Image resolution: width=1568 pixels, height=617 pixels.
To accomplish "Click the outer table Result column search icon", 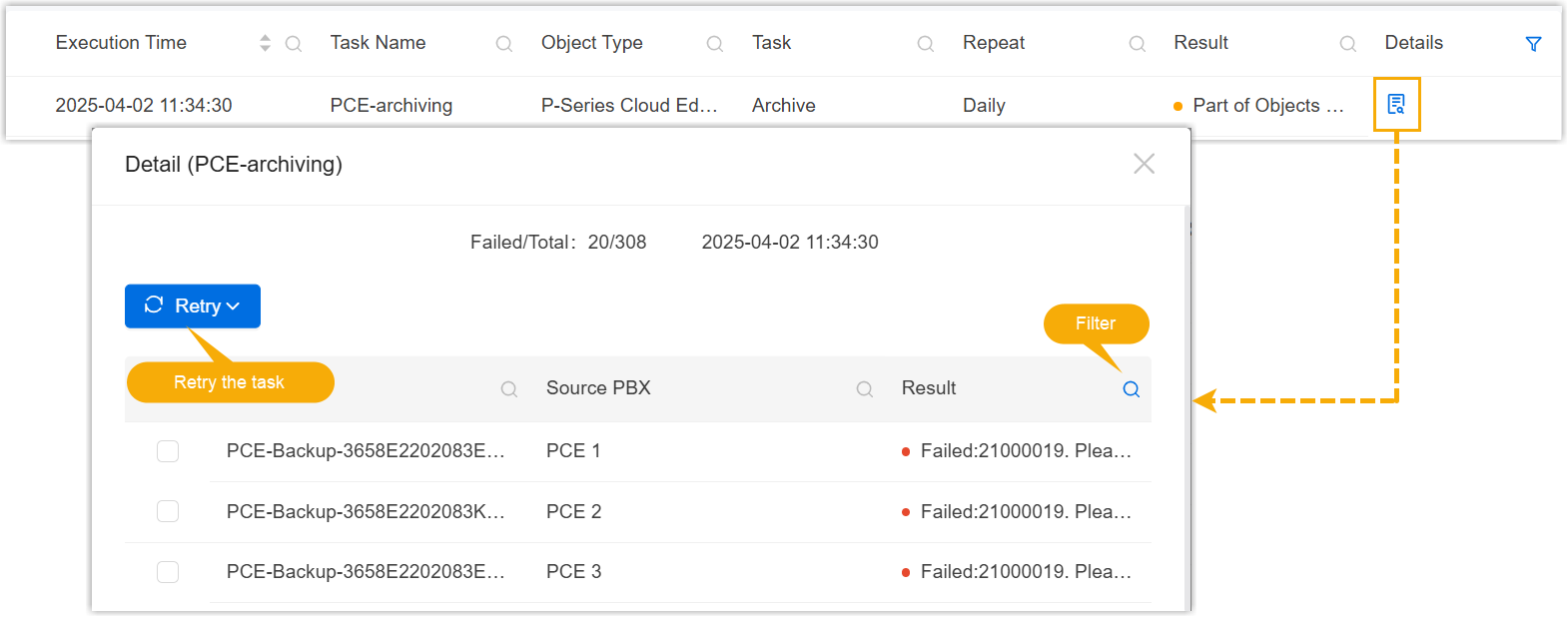I will click(1347, 44).
